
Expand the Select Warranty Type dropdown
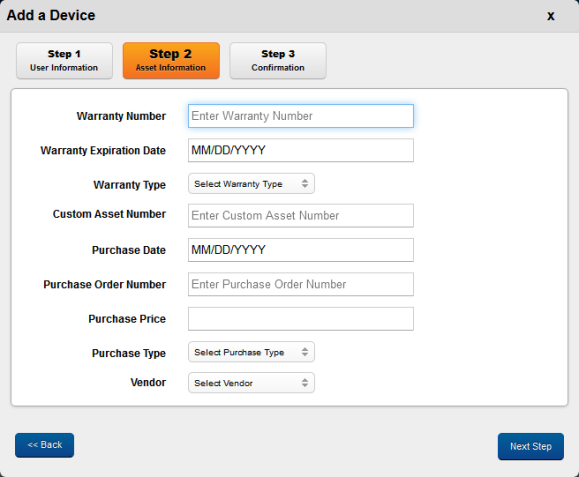(x=251, y=183)
